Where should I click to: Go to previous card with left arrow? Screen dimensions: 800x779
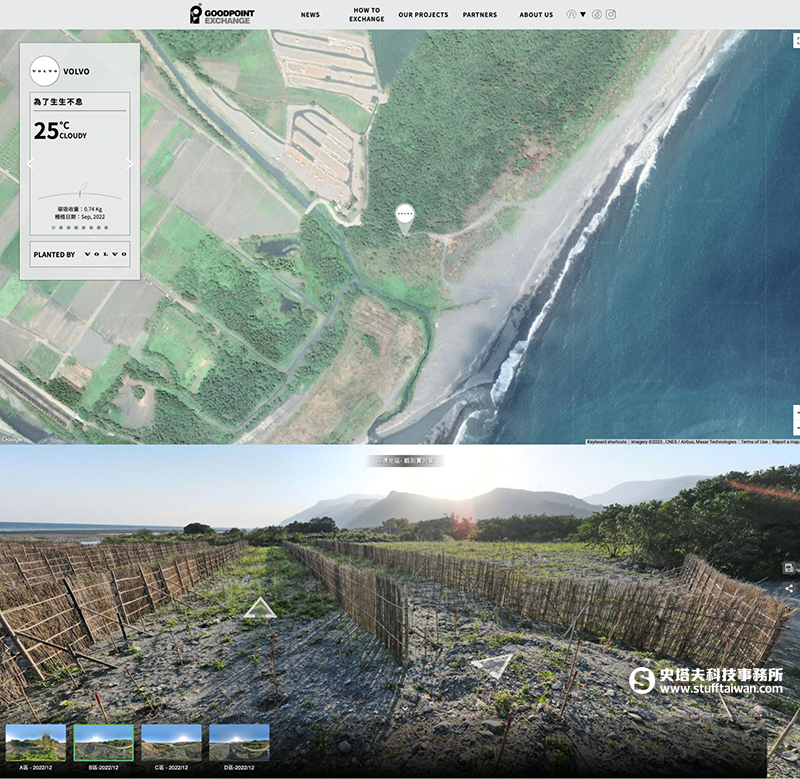point(30,164)
